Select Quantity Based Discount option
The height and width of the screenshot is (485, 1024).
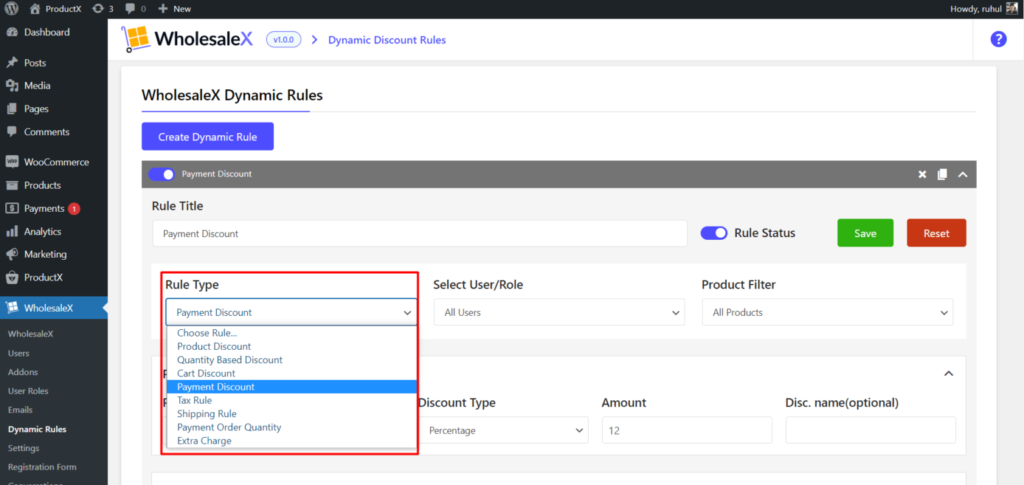point(292,360)
